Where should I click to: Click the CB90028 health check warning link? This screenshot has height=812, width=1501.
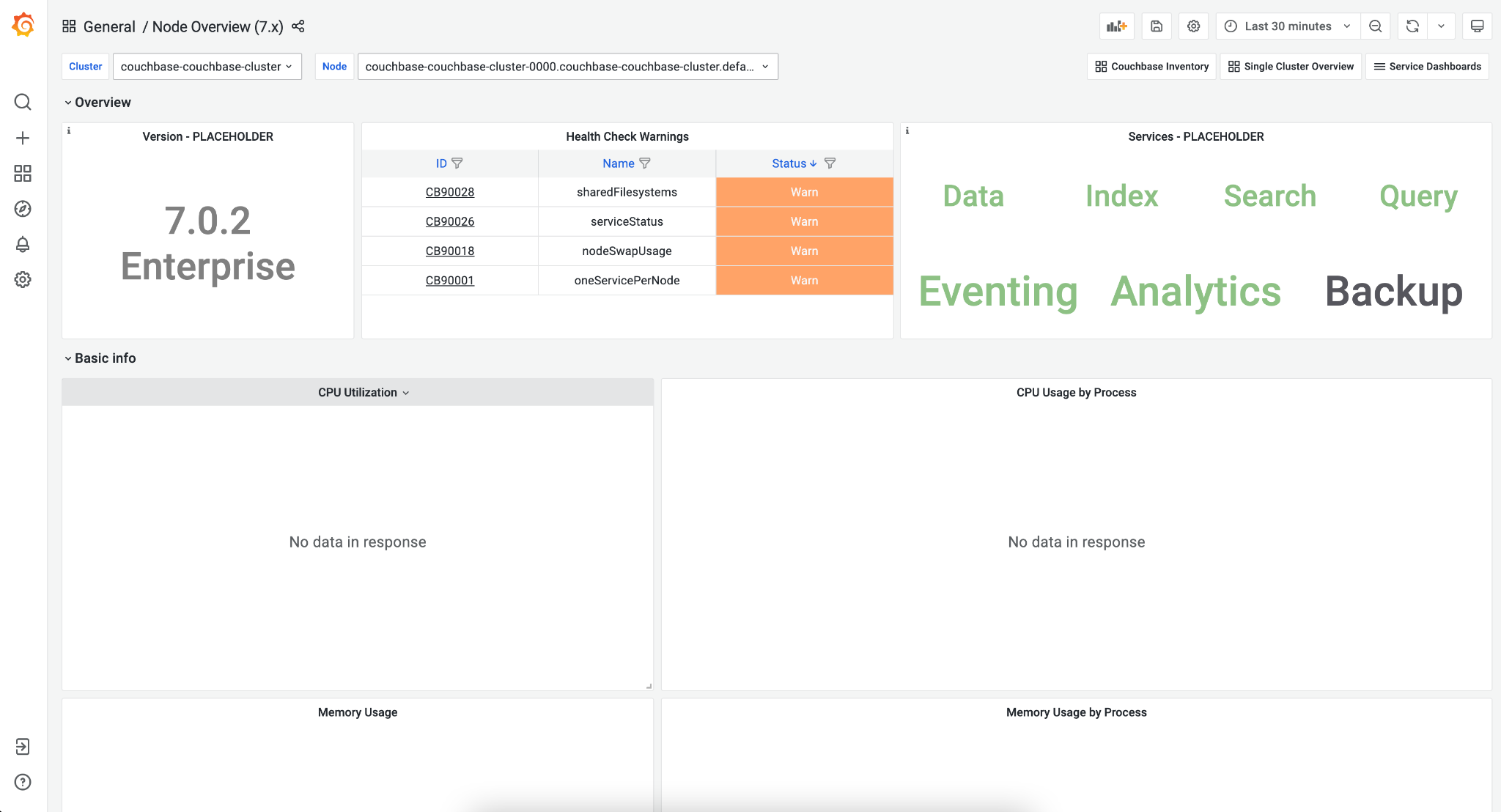pyautogui.click(x=449, y=192)
